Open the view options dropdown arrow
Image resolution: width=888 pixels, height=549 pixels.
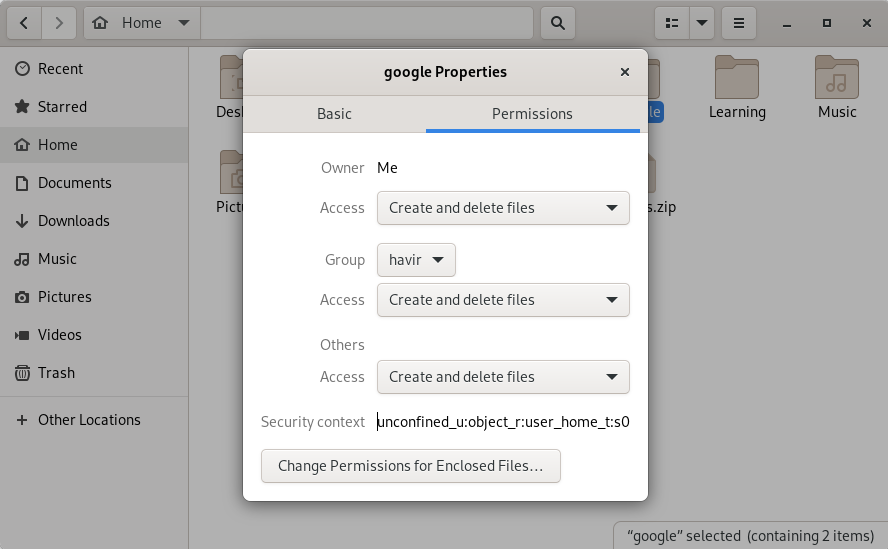click(x=702, y=23)
